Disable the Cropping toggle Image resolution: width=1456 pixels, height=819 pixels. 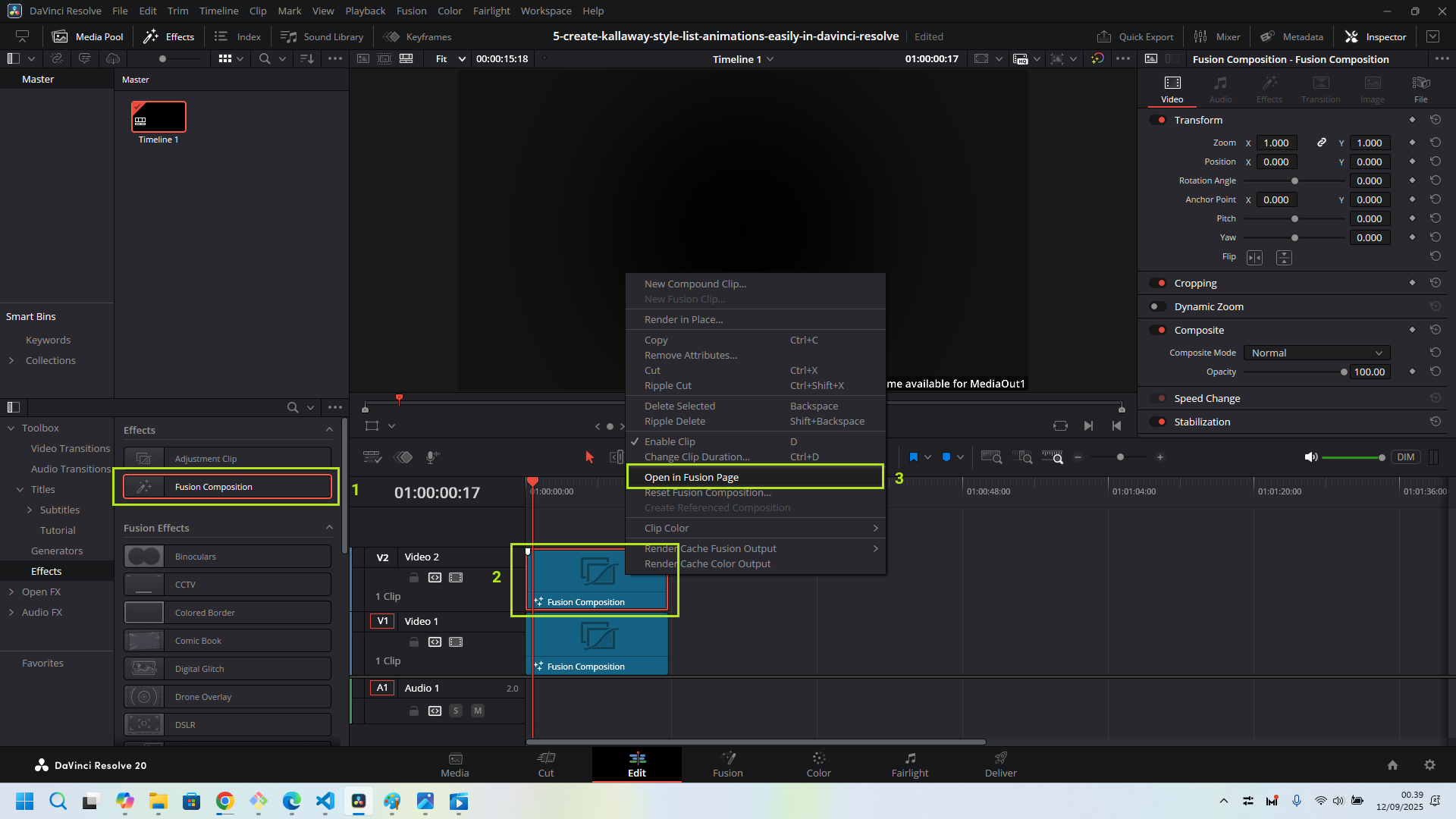(x=1158, y=283)
